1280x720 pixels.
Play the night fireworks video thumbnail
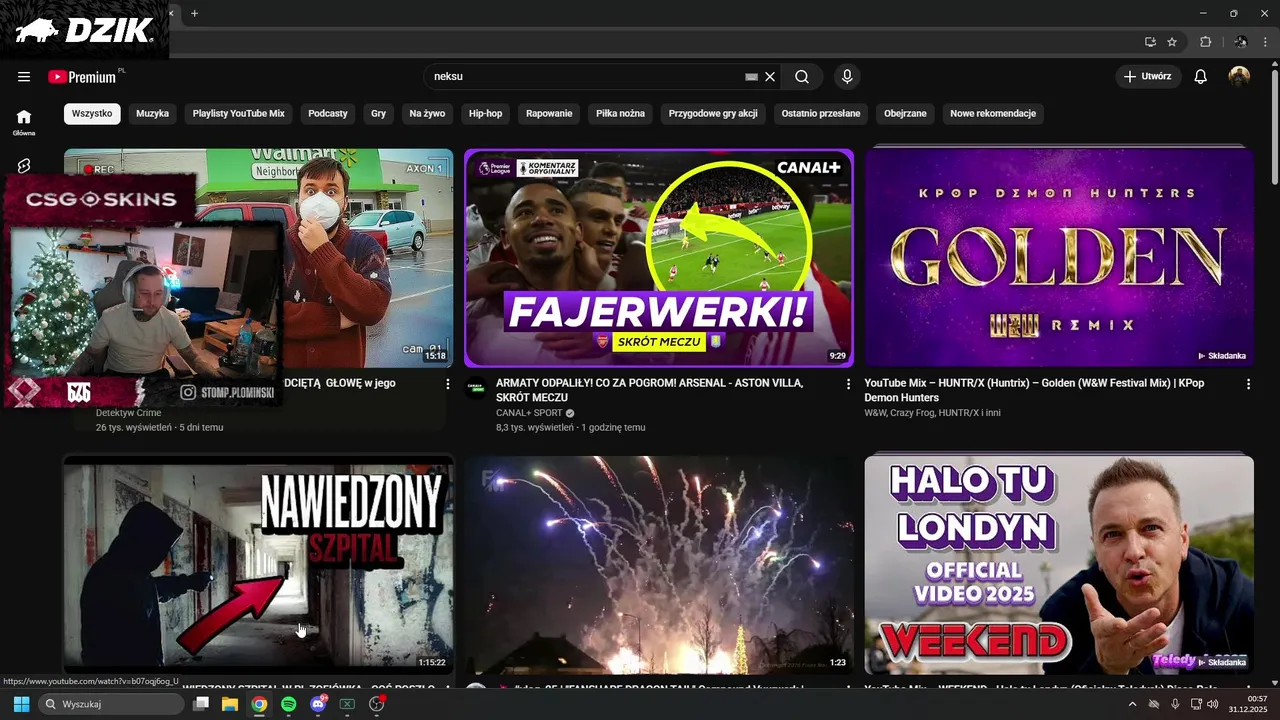click(659, 566)
